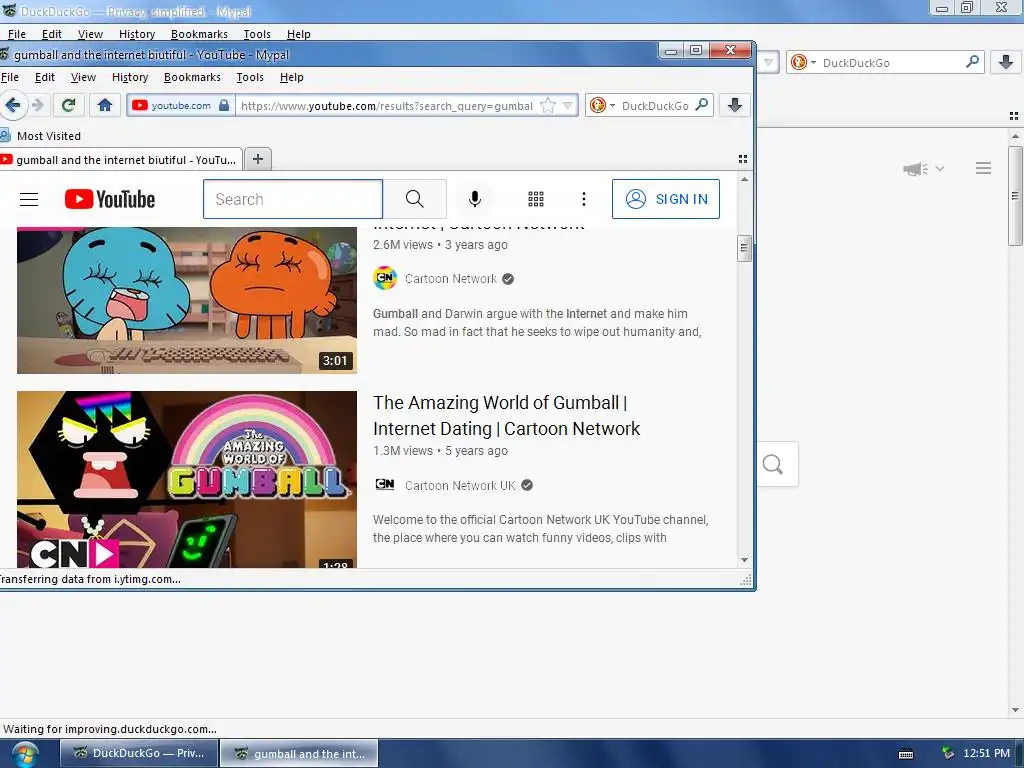
Task: Select the gumball and the internet YouTube tab
Action: click(121, 160)
